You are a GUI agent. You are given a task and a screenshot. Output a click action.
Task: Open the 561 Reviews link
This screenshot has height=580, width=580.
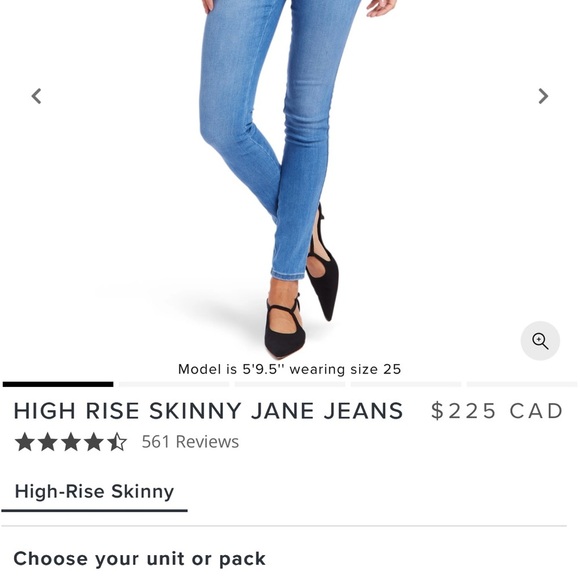190,442
